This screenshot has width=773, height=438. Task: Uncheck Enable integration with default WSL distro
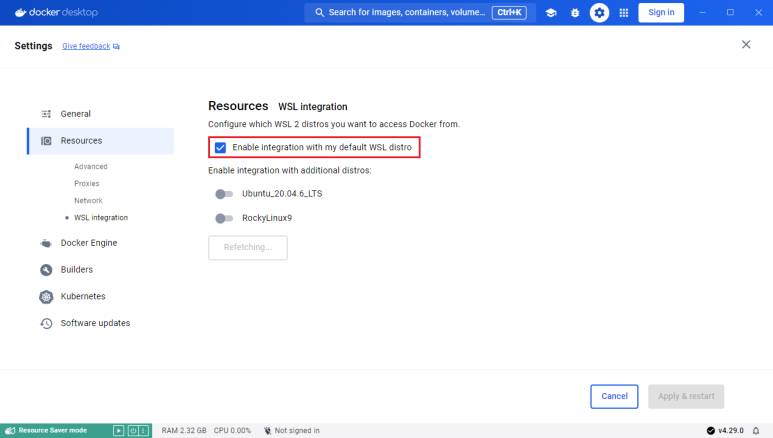(220, 147)
